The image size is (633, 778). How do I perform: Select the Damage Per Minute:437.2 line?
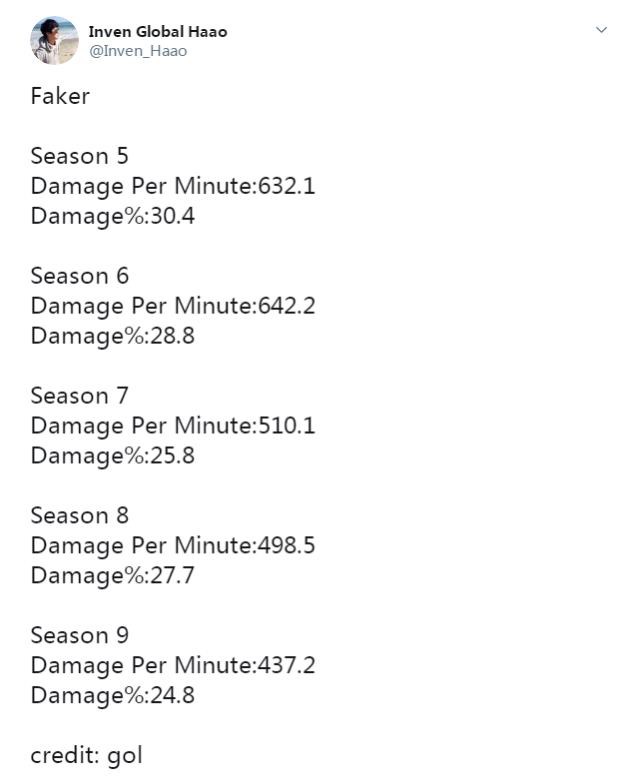click(x=173, y=666)
